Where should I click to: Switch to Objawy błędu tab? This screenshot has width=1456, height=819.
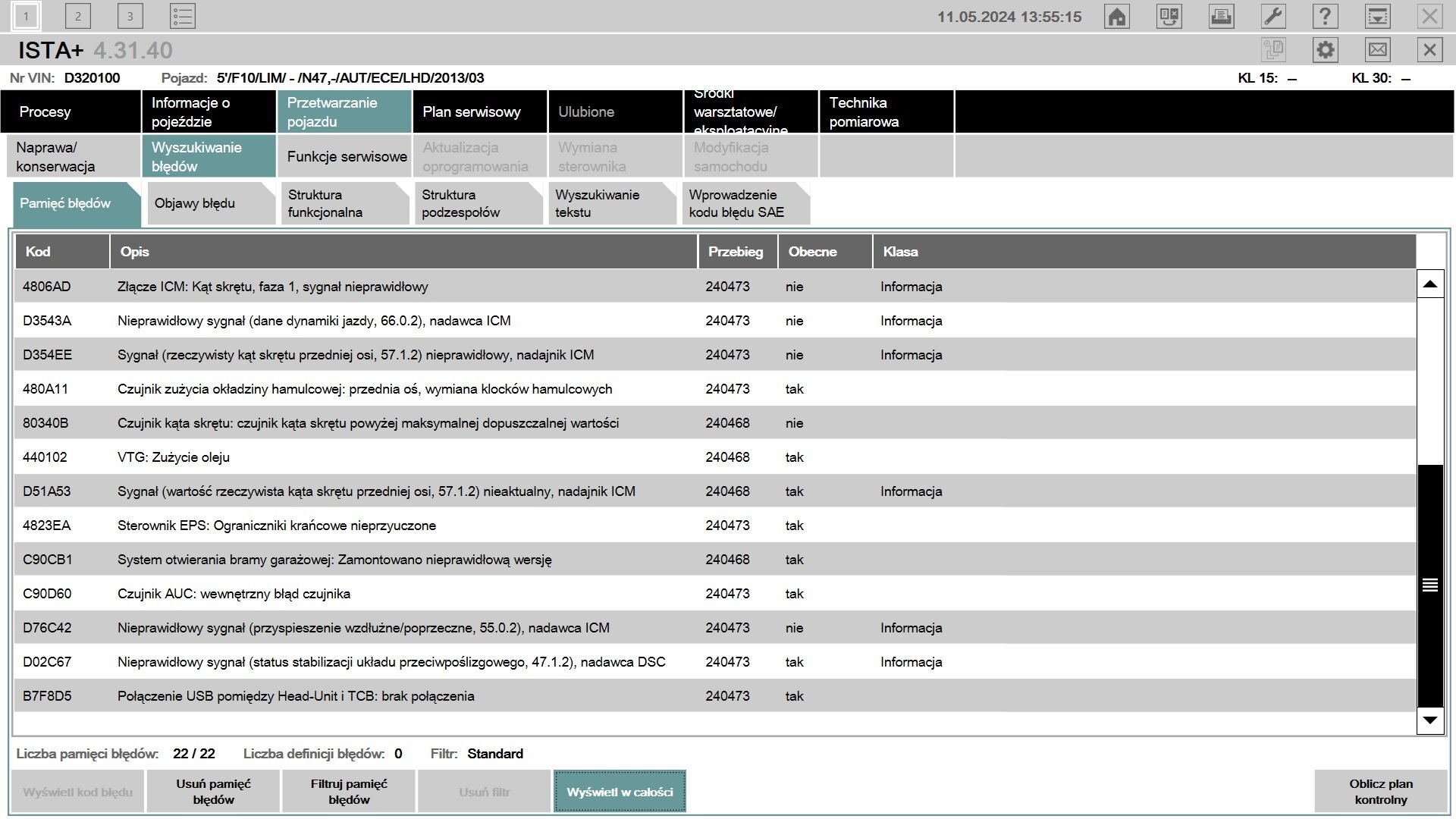tap(212, 203)
